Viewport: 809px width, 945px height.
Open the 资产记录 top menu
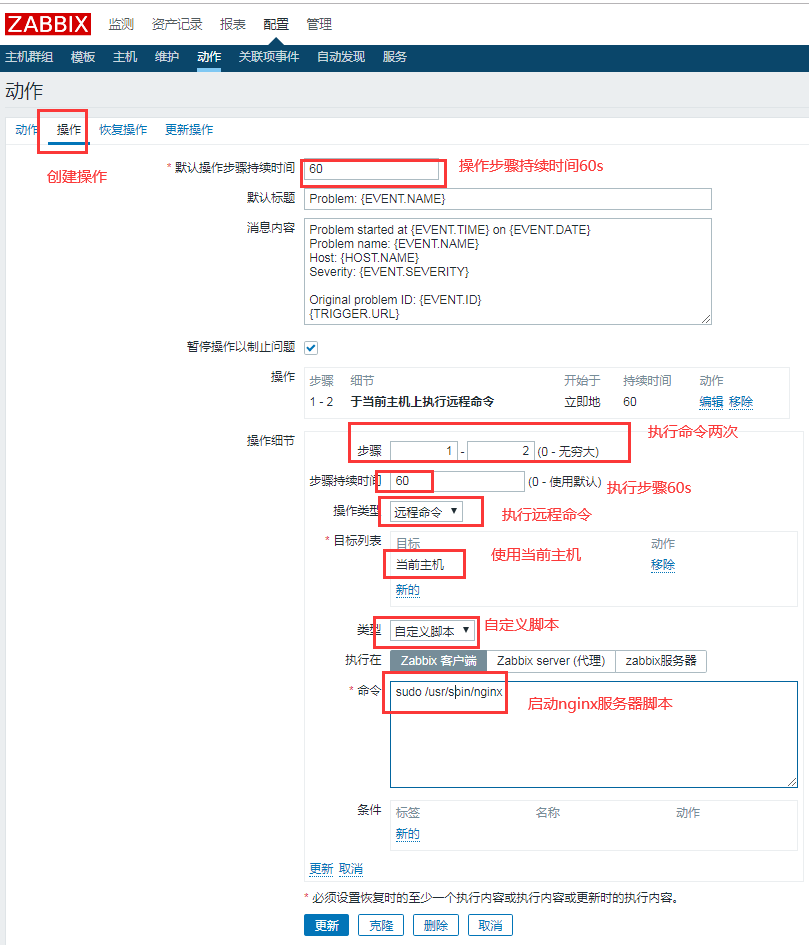click(x=177, y=24)
